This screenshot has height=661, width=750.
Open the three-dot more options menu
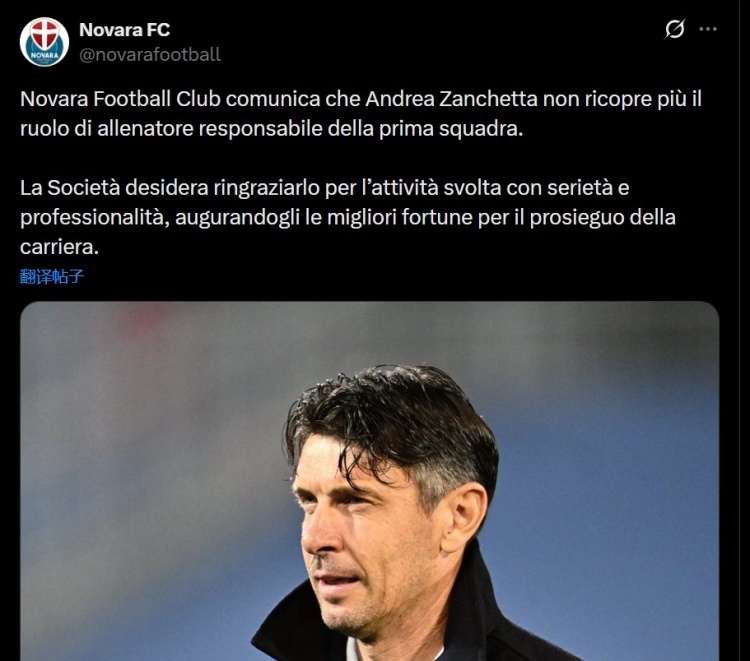click(x=708, y=29)
